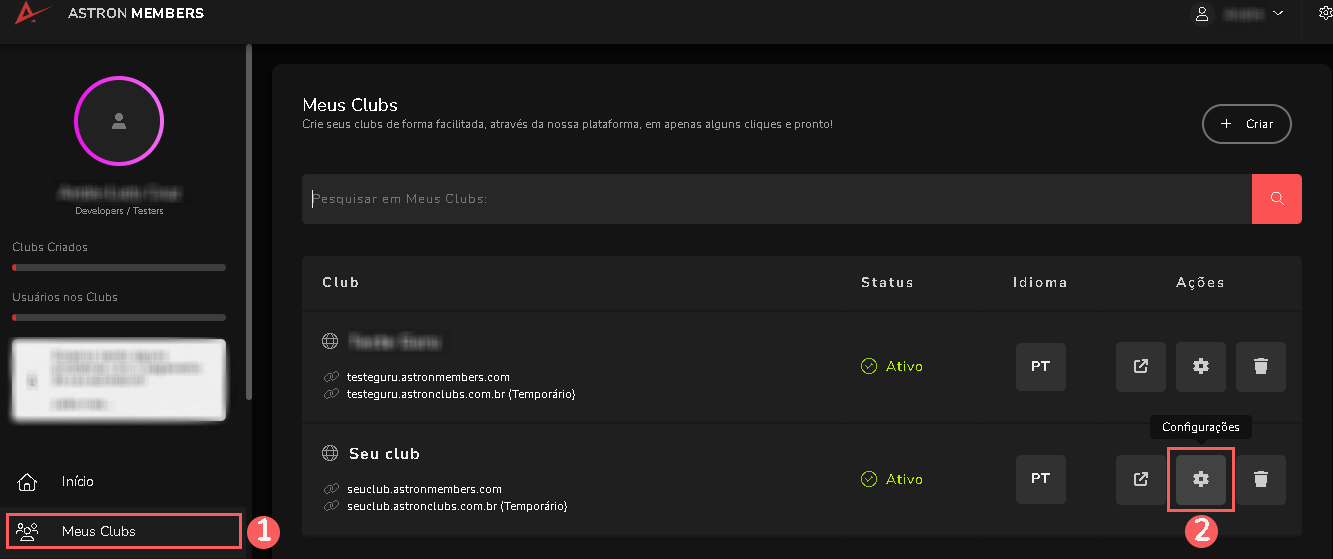Click trash icon for testeguru club
1333x559 pixels.
pyautogui.click(x=1260, y=366)
